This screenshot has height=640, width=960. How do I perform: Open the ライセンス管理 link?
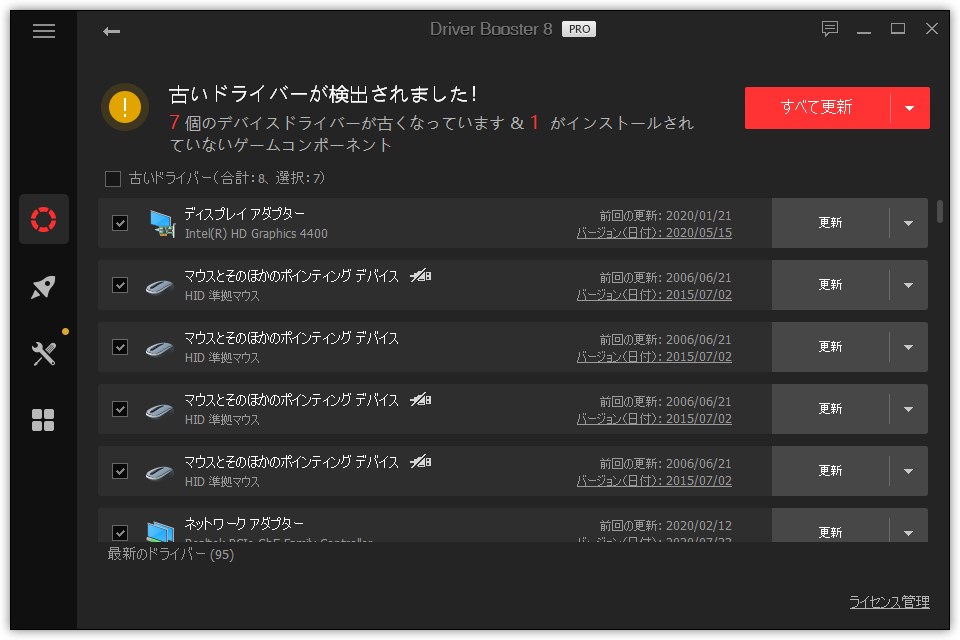pos(889,602)
